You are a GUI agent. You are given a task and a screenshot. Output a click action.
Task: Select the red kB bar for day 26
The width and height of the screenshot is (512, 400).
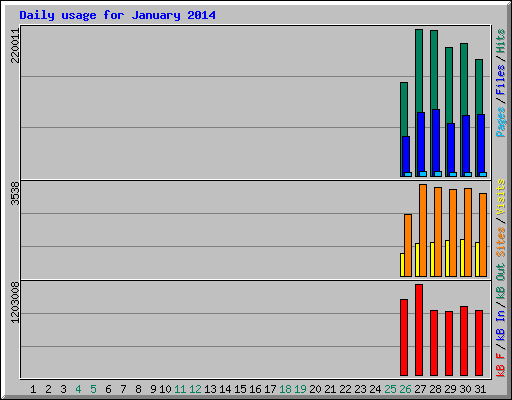point(404,337)
